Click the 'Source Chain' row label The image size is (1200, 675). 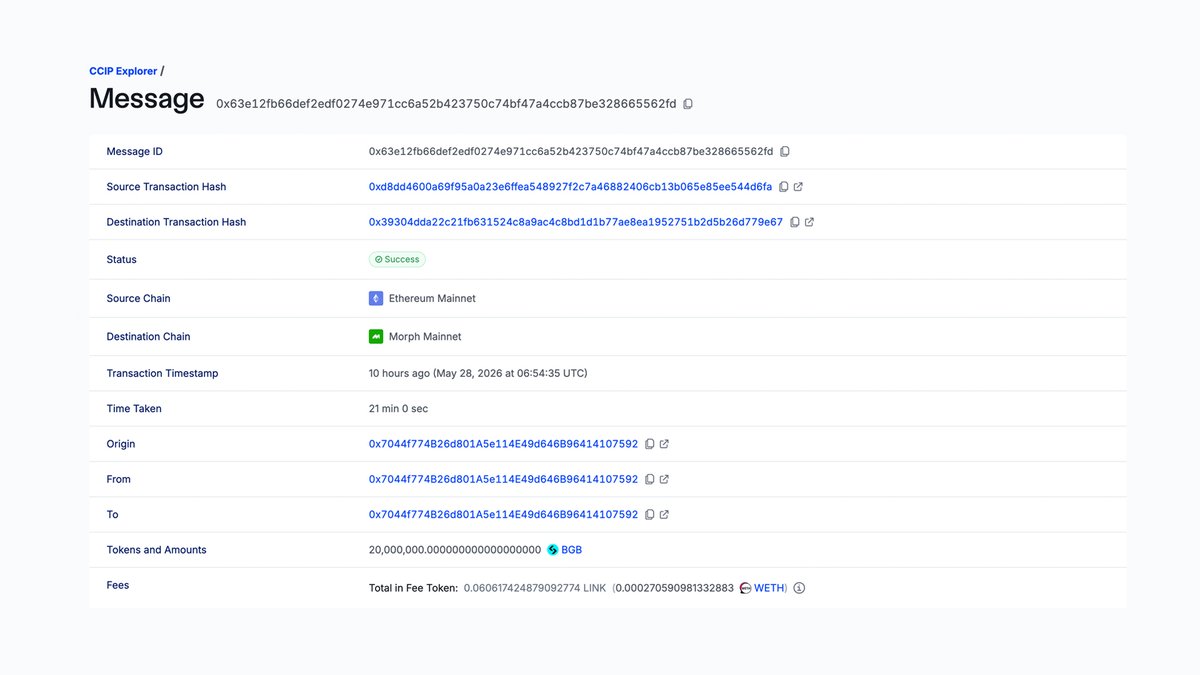(x=138, y=298)
